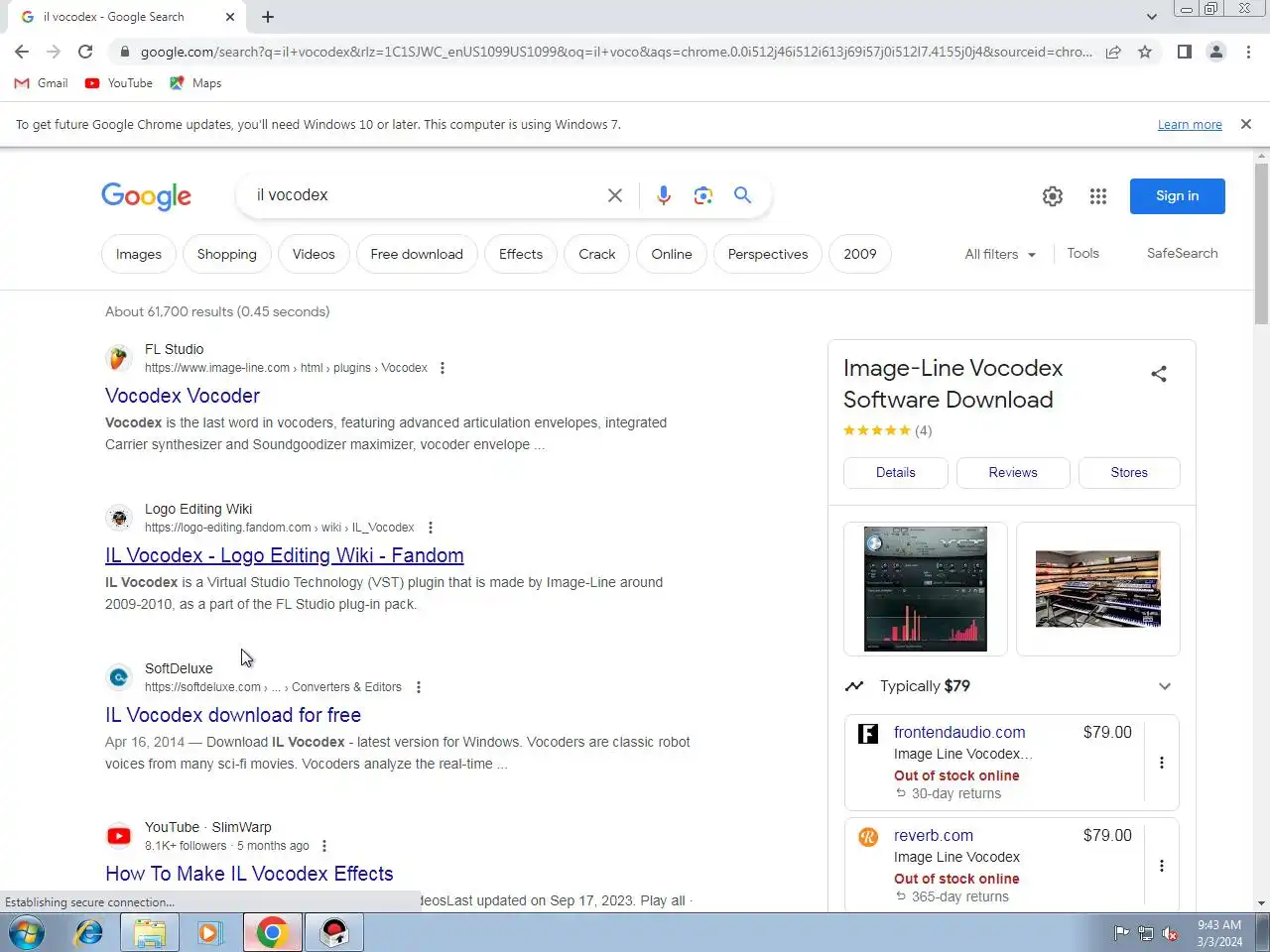The width and height of the screenshot is (1270, 952).
Task: Select Shopping filter chip
Action: click(x=227, y=254)
